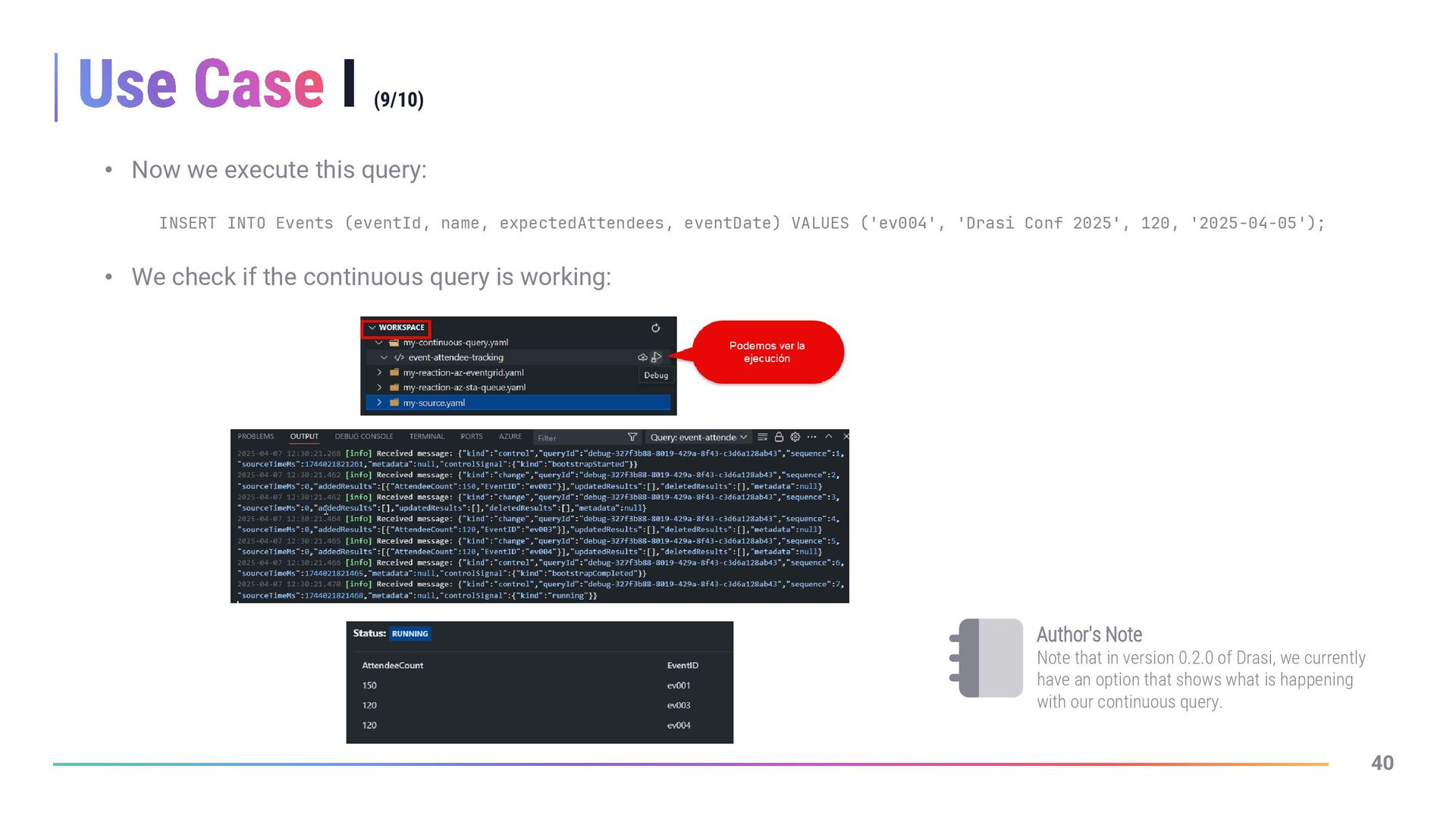The height and width of the screenshot is (819, 1456).
Task: Click the clear output list icon
Action: click(762, 437)
